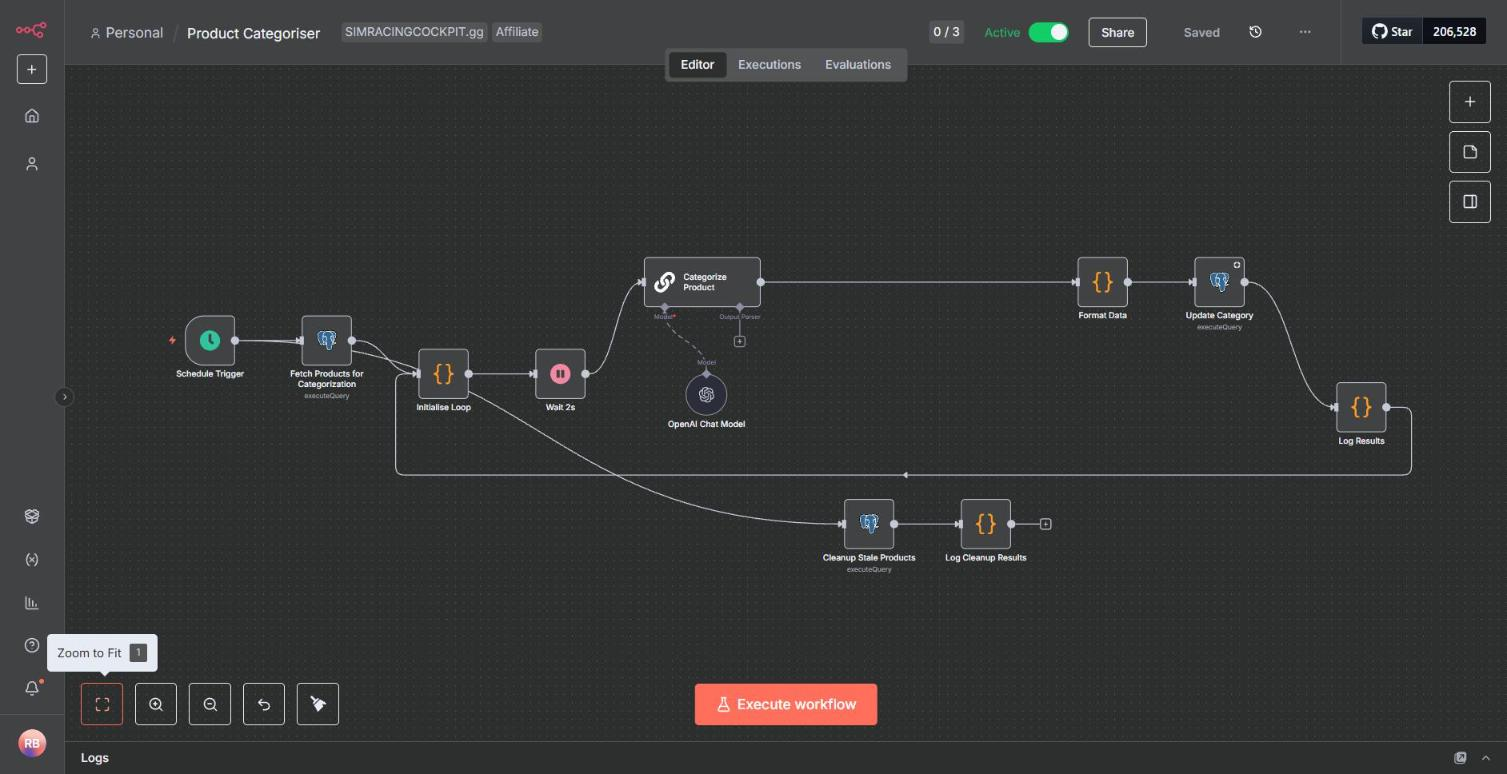This screenshot has width=1507, height=774.
Task: Select the Log Results code node
Action: pos(1361,407)
